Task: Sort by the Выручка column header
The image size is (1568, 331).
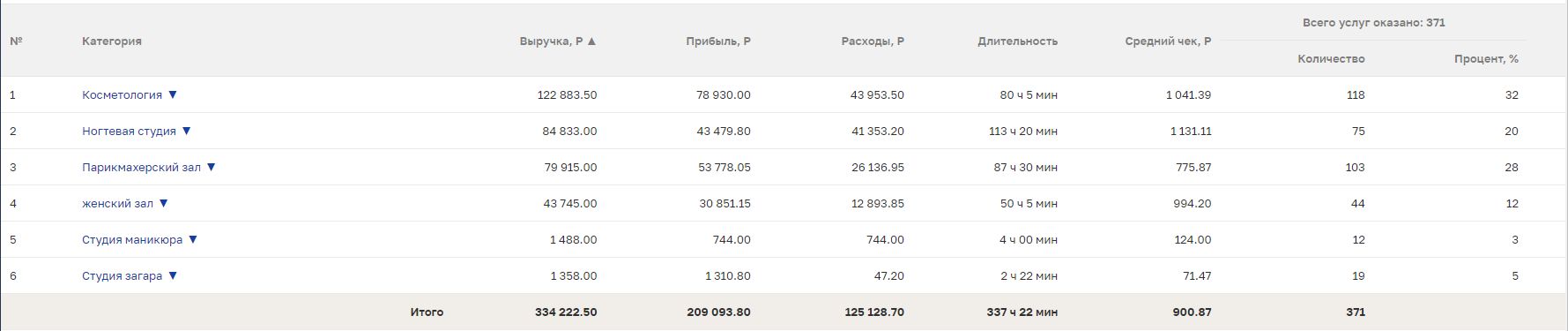Action: (x=551, y=41)
